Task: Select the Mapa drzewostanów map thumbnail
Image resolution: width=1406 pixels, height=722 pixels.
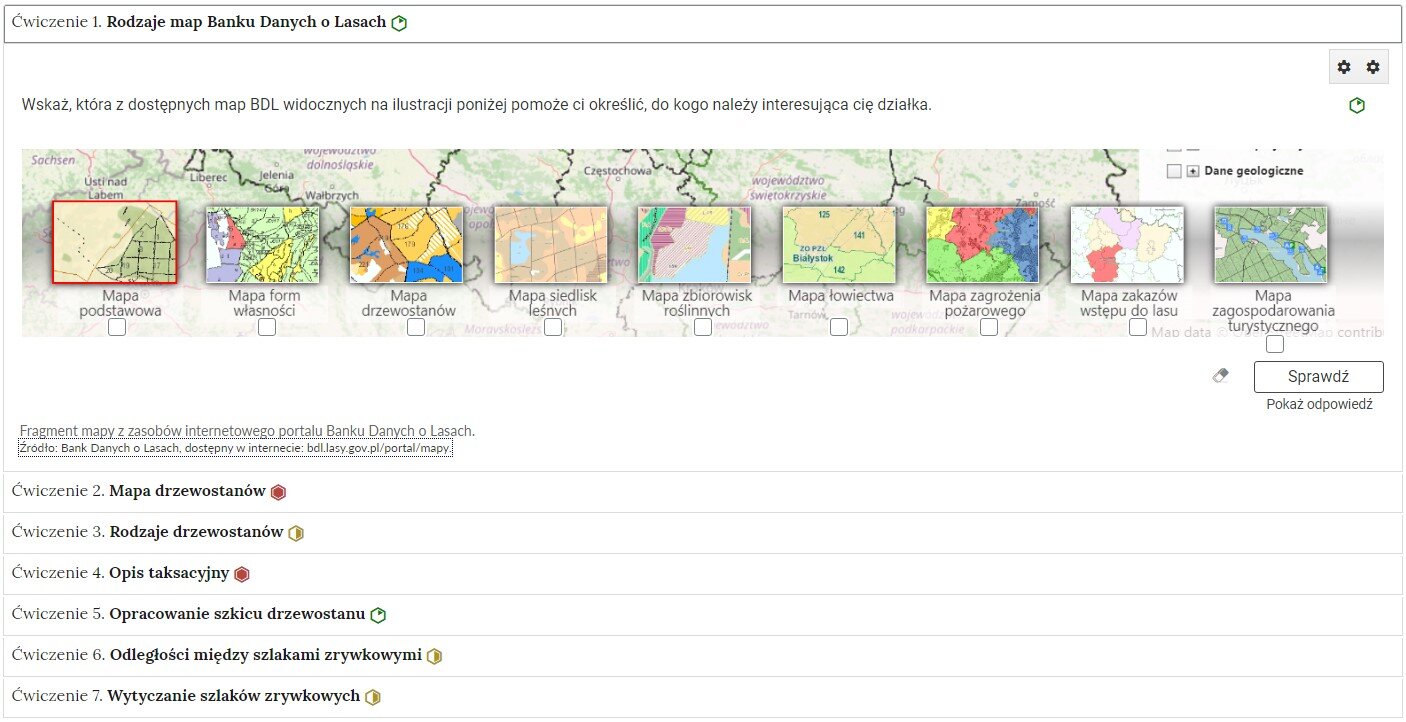Action: tap(406, 243)
